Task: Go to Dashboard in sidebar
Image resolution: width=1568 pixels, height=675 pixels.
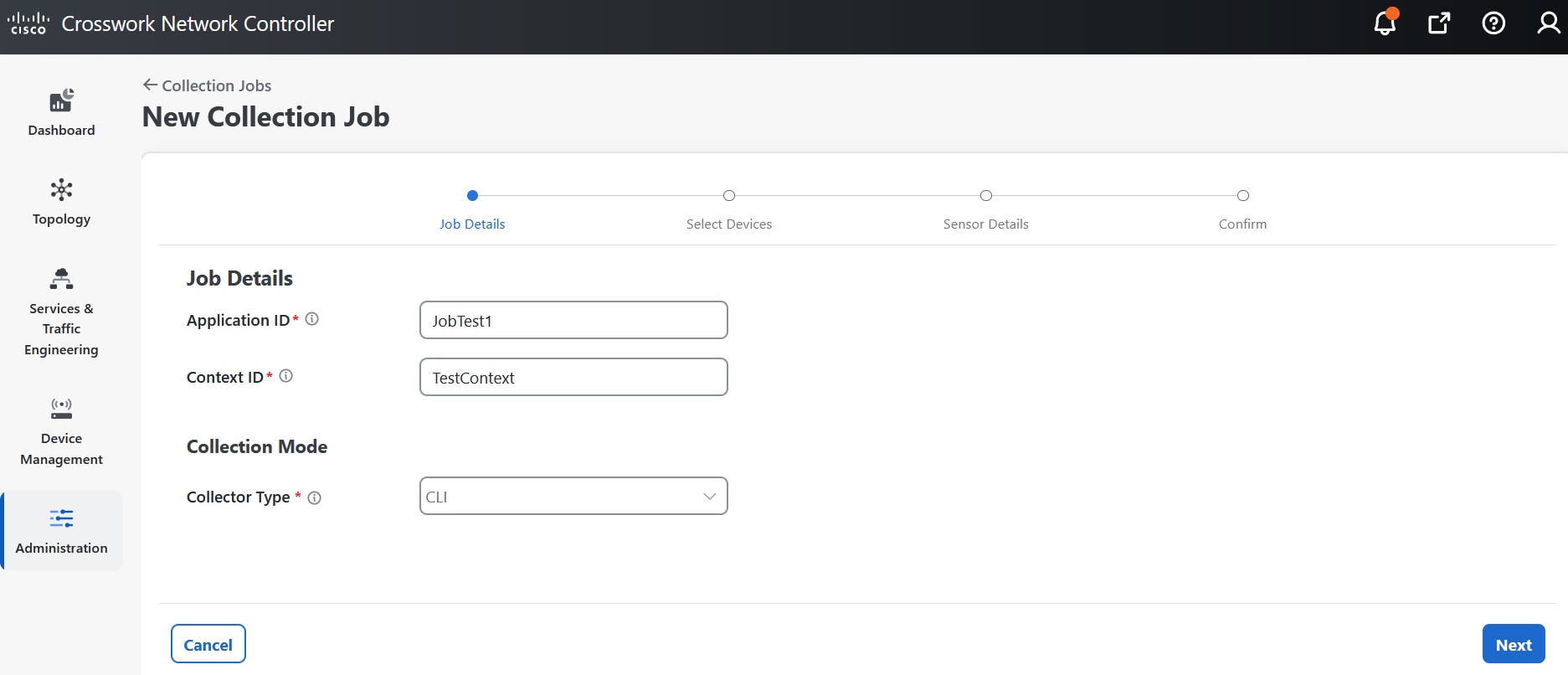Action: (61, 112)
